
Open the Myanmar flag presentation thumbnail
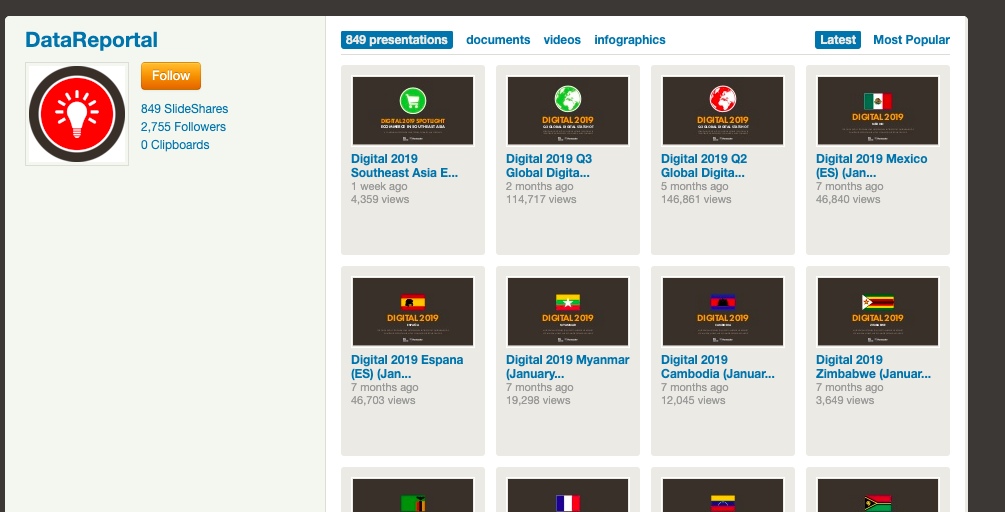point(568,312)
